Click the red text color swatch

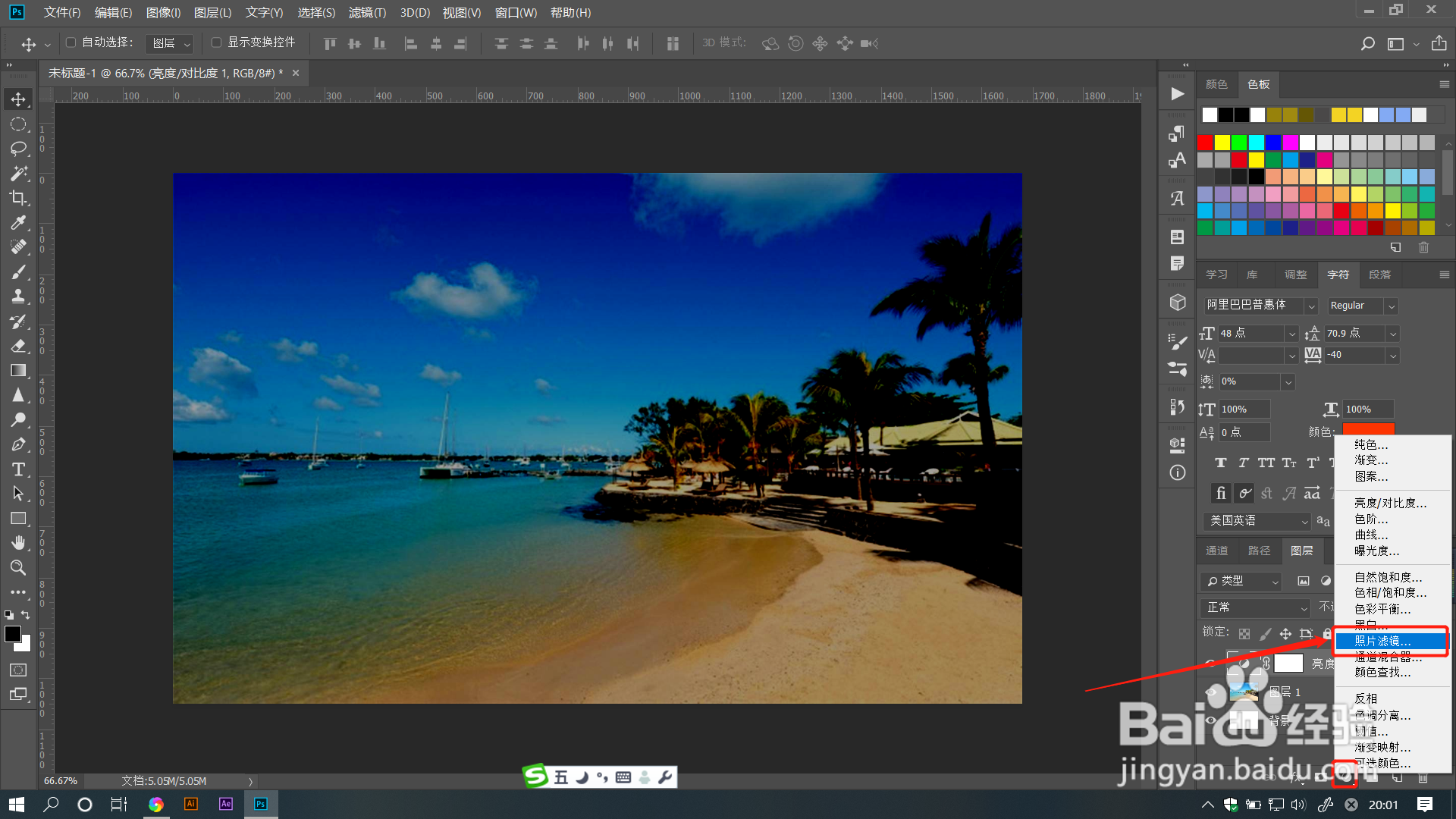pos(1368,429)
